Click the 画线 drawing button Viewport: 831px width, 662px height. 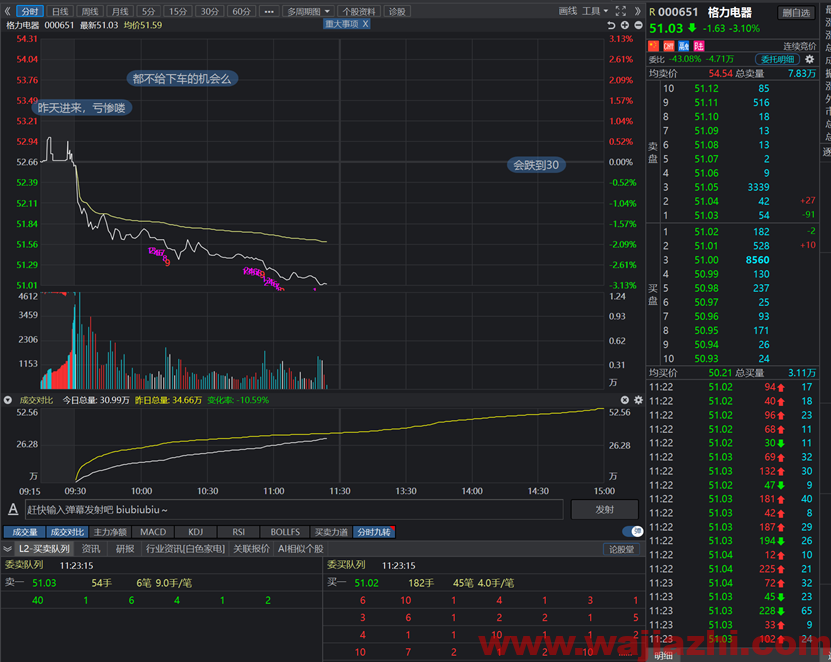click(568, 11)
